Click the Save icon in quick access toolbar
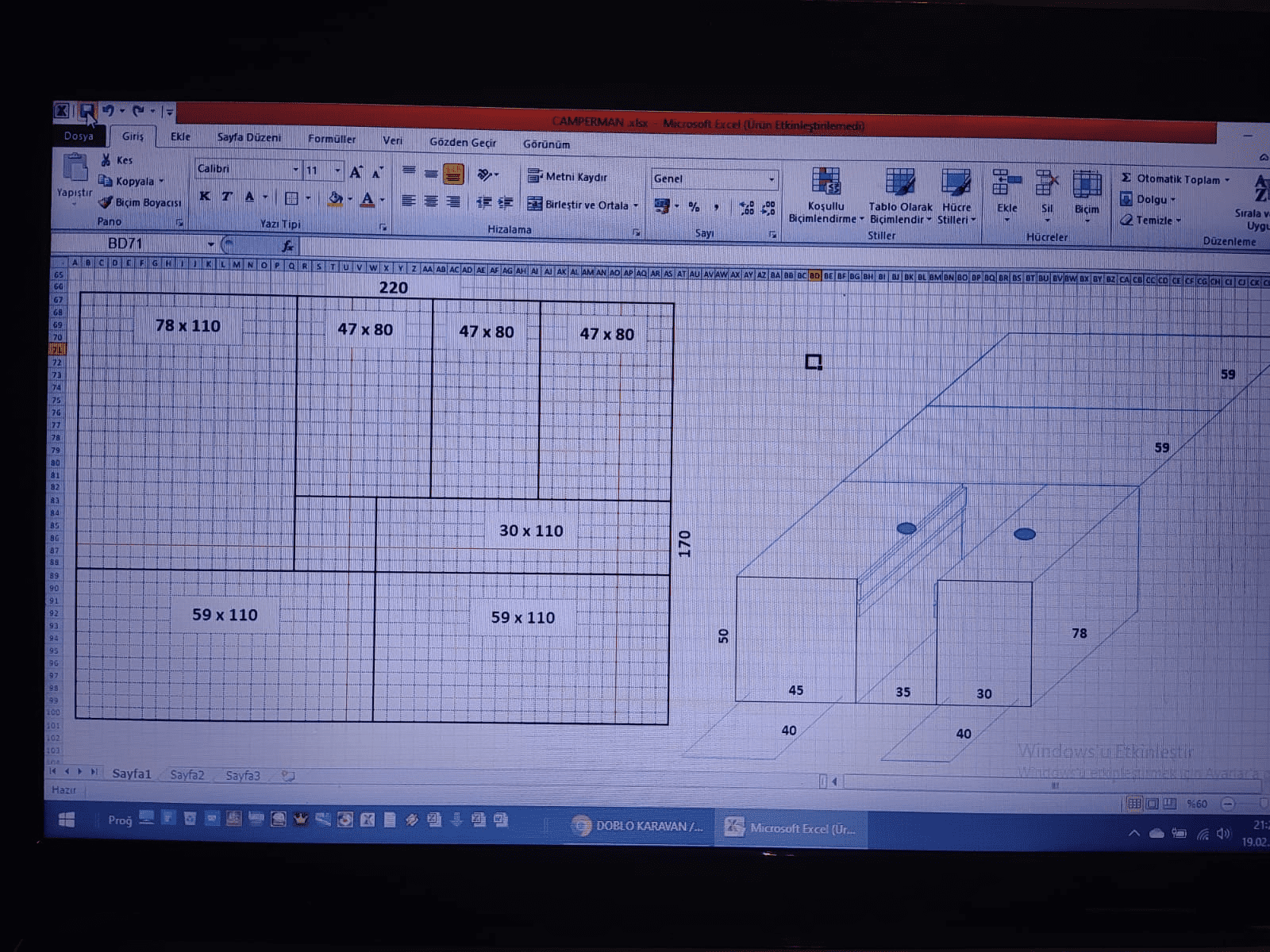The width and height of the screenshot is (1270, 952). pos(87,110)
